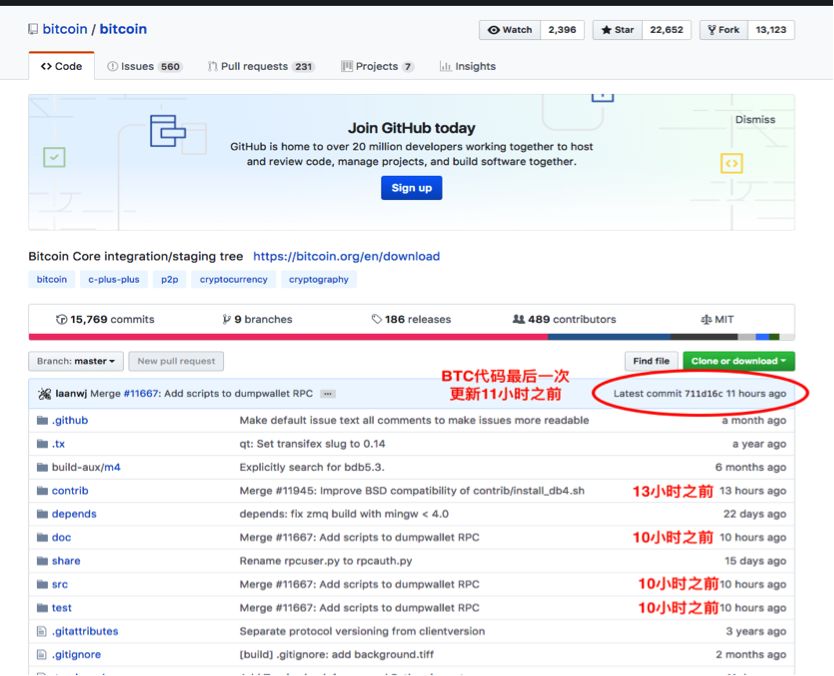Open commit 'Rename rpcuser.py to rpcauth.py'
The width and height of the screenshot is (834, 676).
326,561
